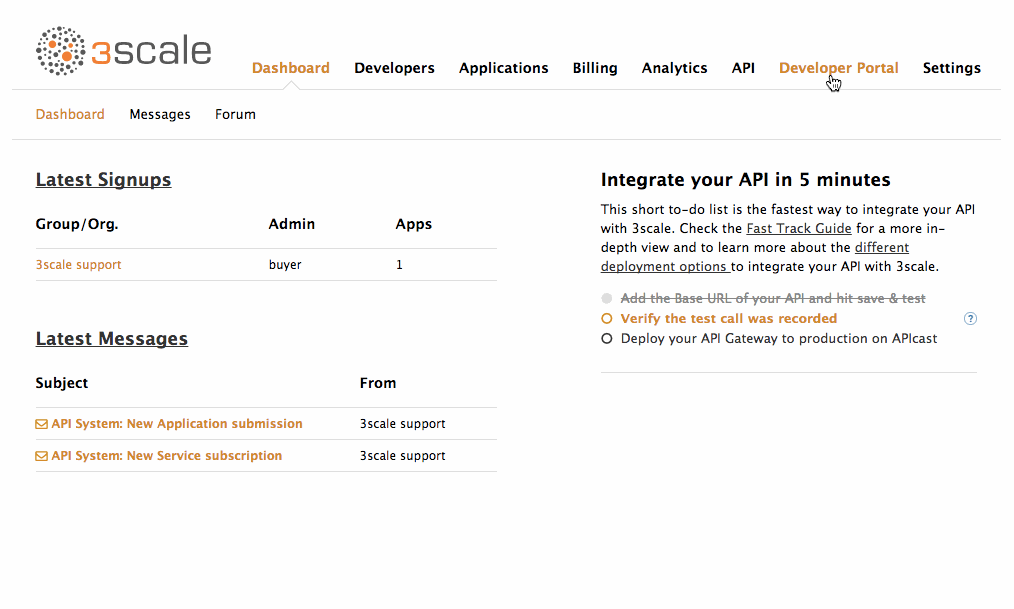The width and height of the screenshot is (1014, 609).
Task: Open the API menu item
Action: tap(743, 68)
